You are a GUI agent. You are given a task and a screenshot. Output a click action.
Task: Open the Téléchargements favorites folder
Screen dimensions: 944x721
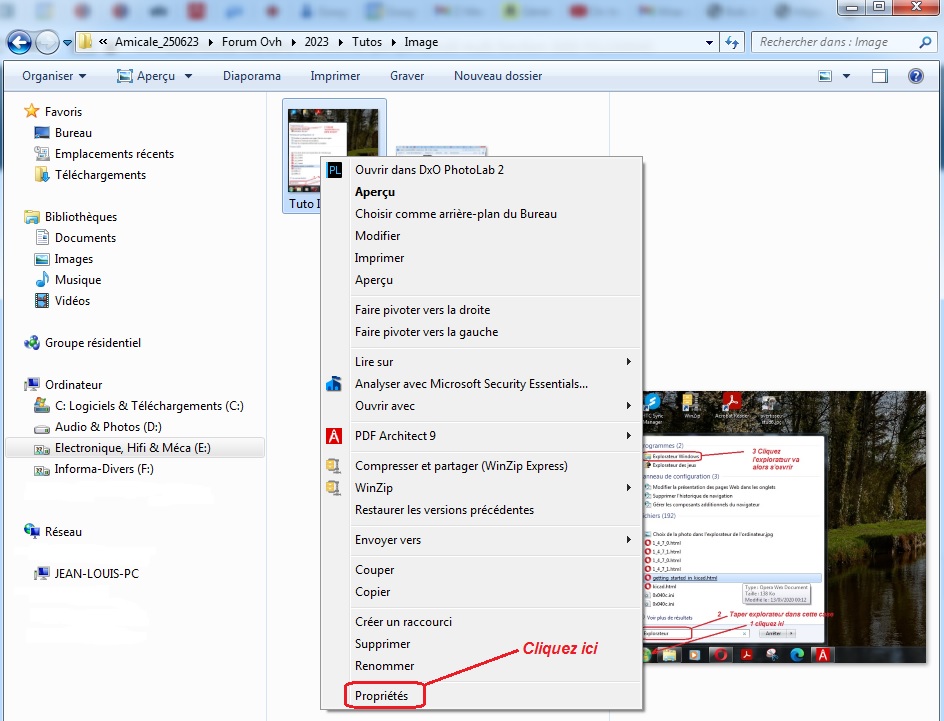[100, 175]
